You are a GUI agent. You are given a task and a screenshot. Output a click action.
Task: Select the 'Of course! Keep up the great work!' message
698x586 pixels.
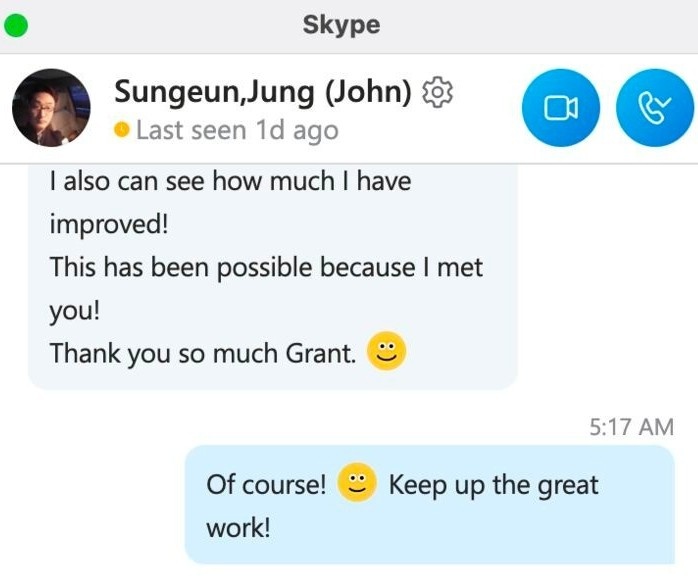[430, 505]
